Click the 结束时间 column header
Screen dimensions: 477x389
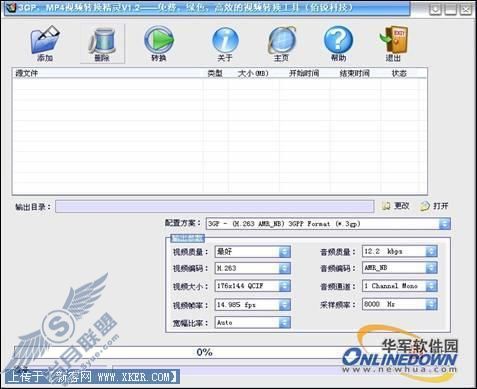(x=355, y=73)
